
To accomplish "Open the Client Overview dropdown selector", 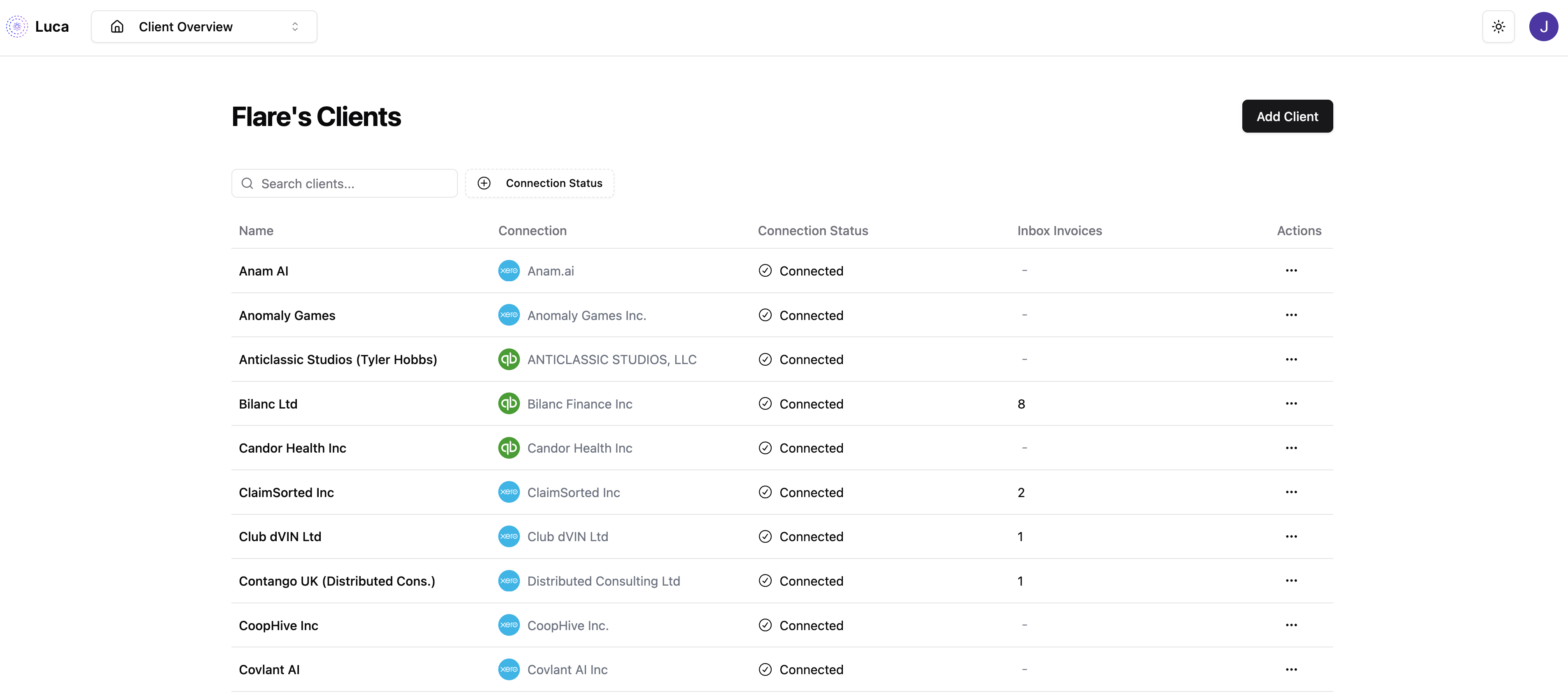I will (x=204, y=27).
